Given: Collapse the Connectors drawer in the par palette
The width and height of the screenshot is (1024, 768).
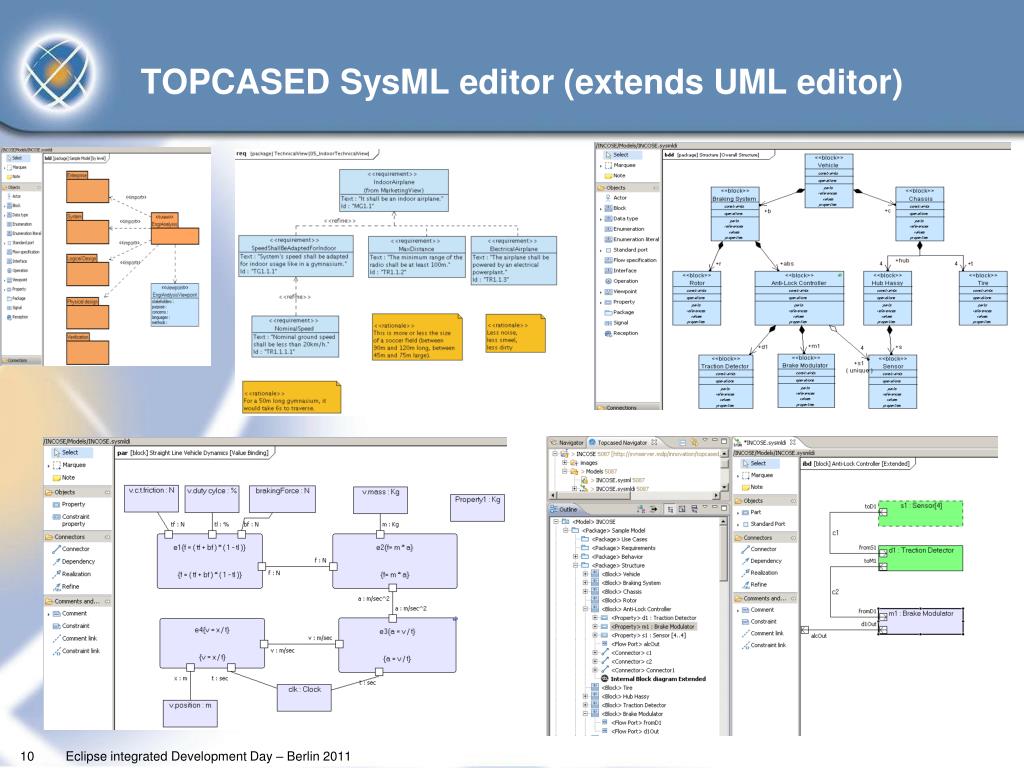Looking at the screenshot, I should pyautogui.click(x=78, y=537).
